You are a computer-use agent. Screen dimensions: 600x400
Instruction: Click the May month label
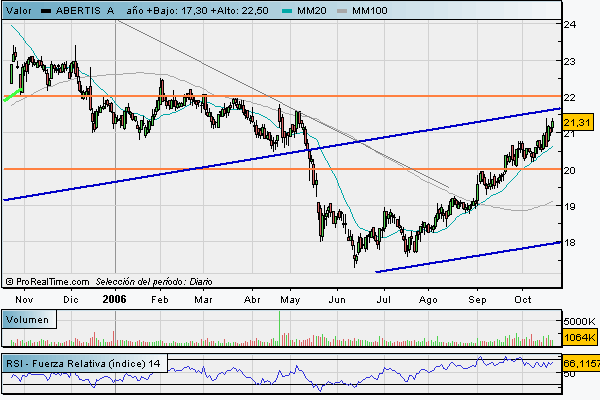290,300
